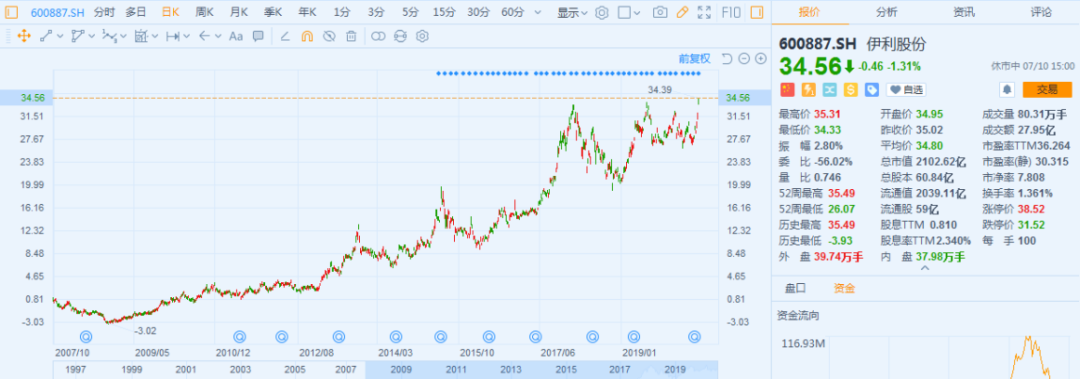
Task: Toggle the left sidebar panel icon
Action: click(x=11, y=12)
